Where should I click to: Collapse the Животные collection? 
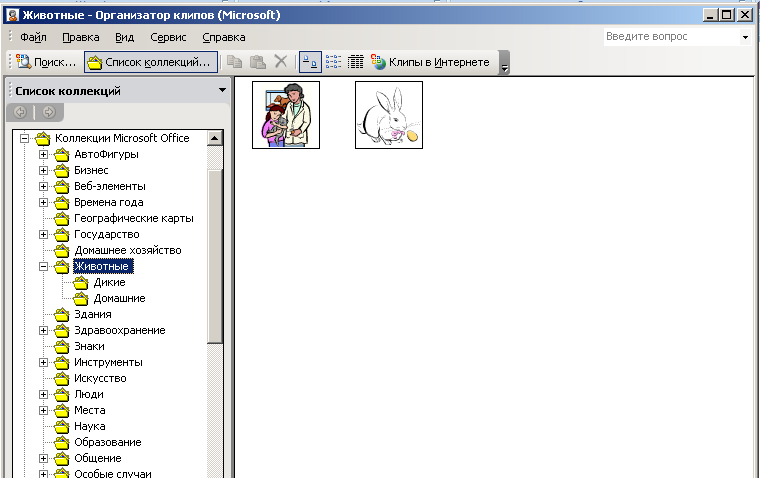point(44,267)
